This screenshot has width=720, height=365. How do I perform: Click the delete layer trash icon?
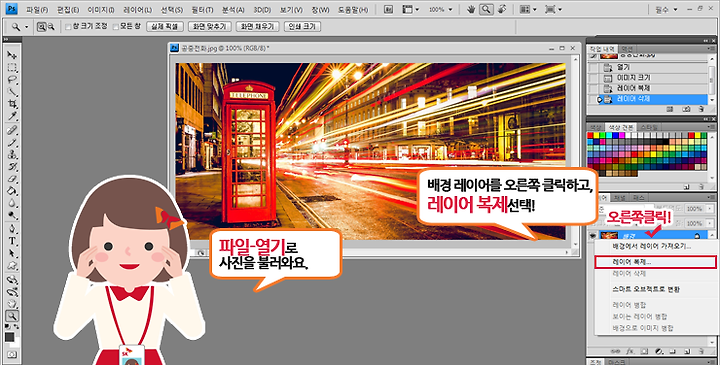[x=701, y=351]
